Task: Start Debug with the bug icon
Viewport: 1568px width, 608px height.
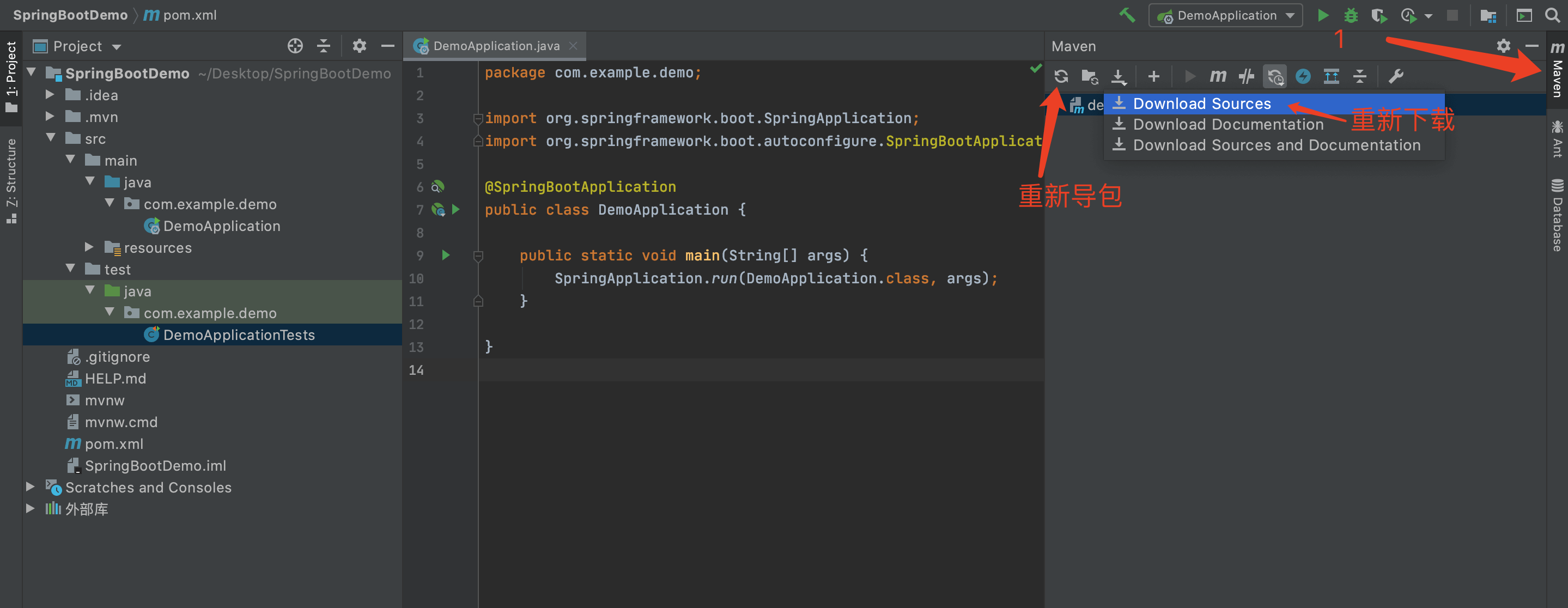Action: coord(1351,15)
